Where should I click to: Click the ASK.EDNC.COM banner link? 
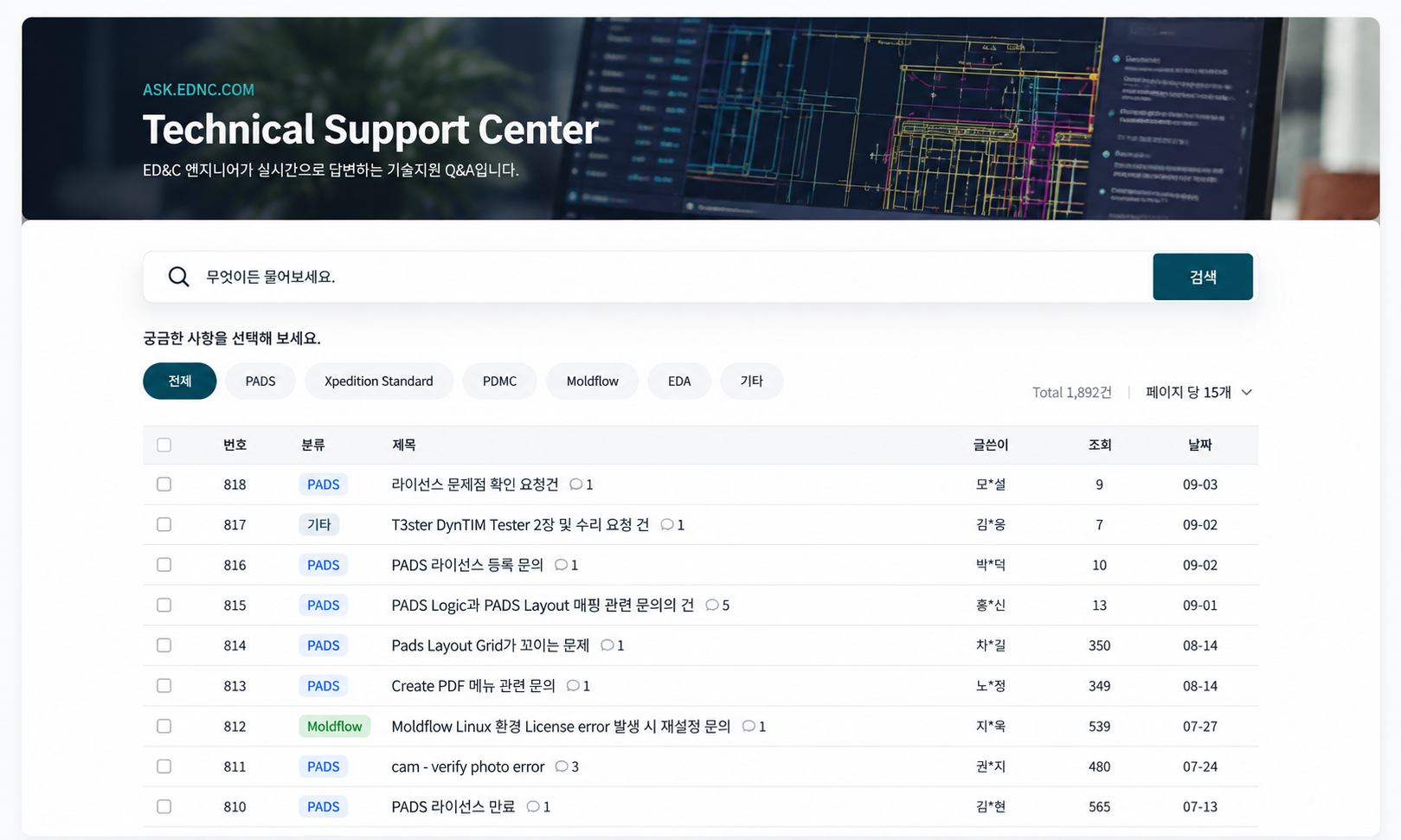tap(198, 89)
